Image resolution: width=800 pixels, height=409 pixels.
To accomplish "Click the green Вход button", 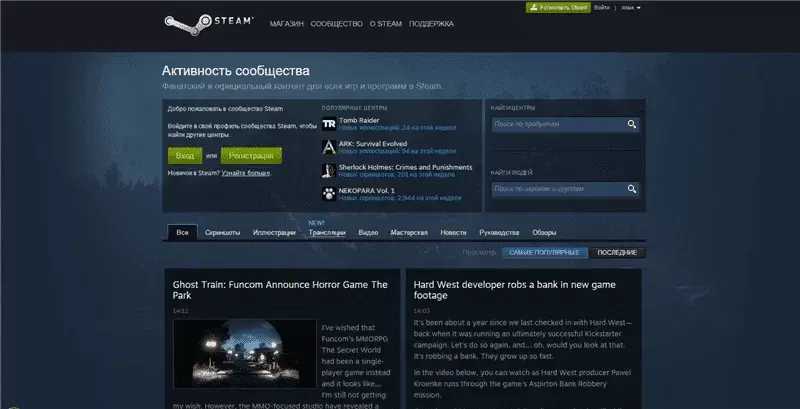I will pos(185,156).
